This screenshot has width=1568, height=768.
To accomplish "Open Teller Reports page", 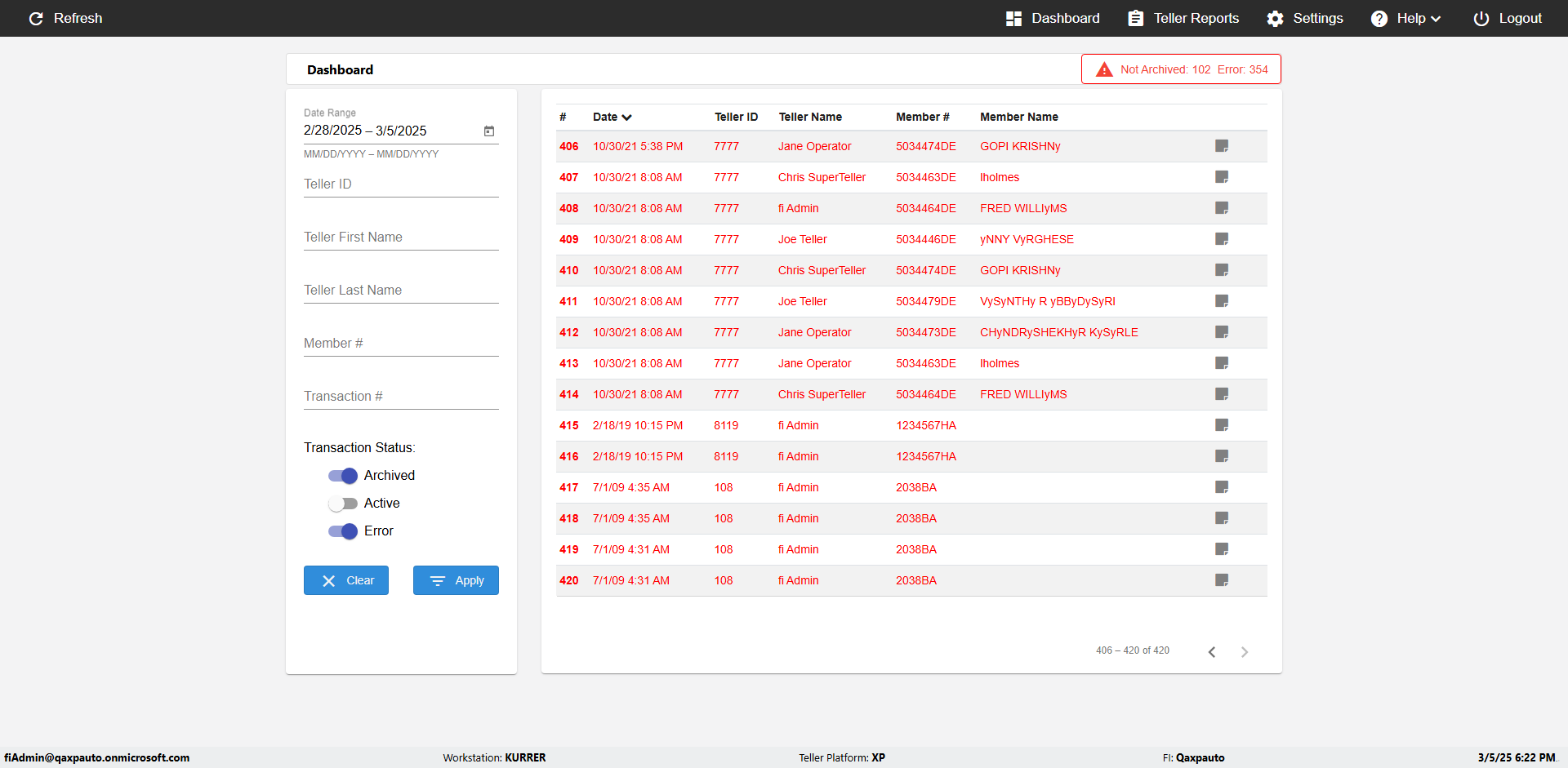I will [1183, 18].
